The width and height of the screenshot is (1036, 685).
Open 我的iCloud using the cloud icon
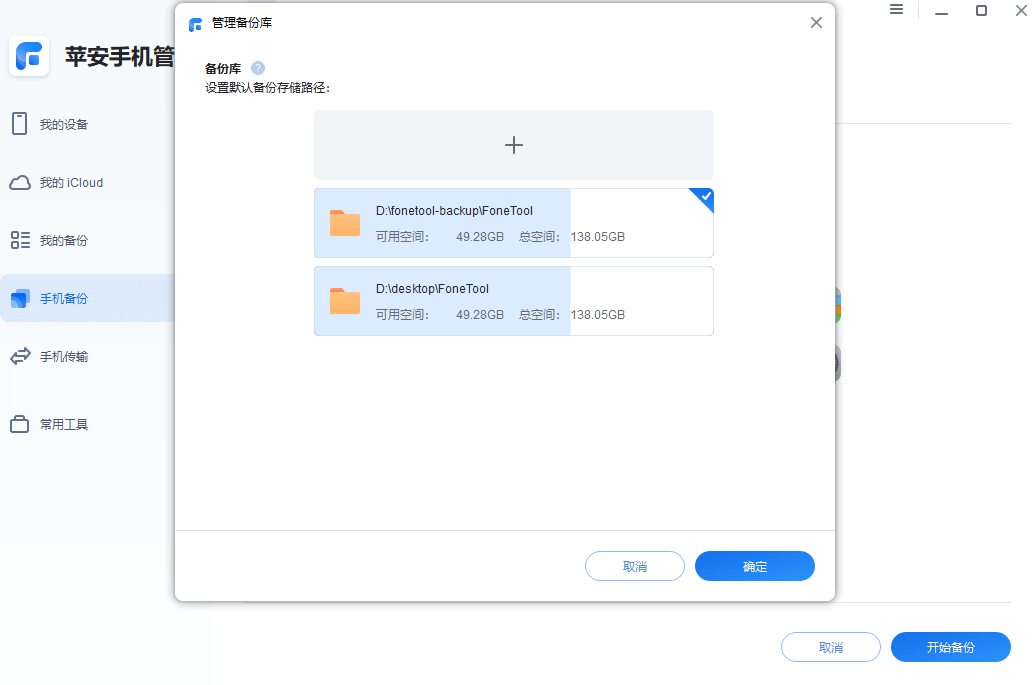click(18, 181)
